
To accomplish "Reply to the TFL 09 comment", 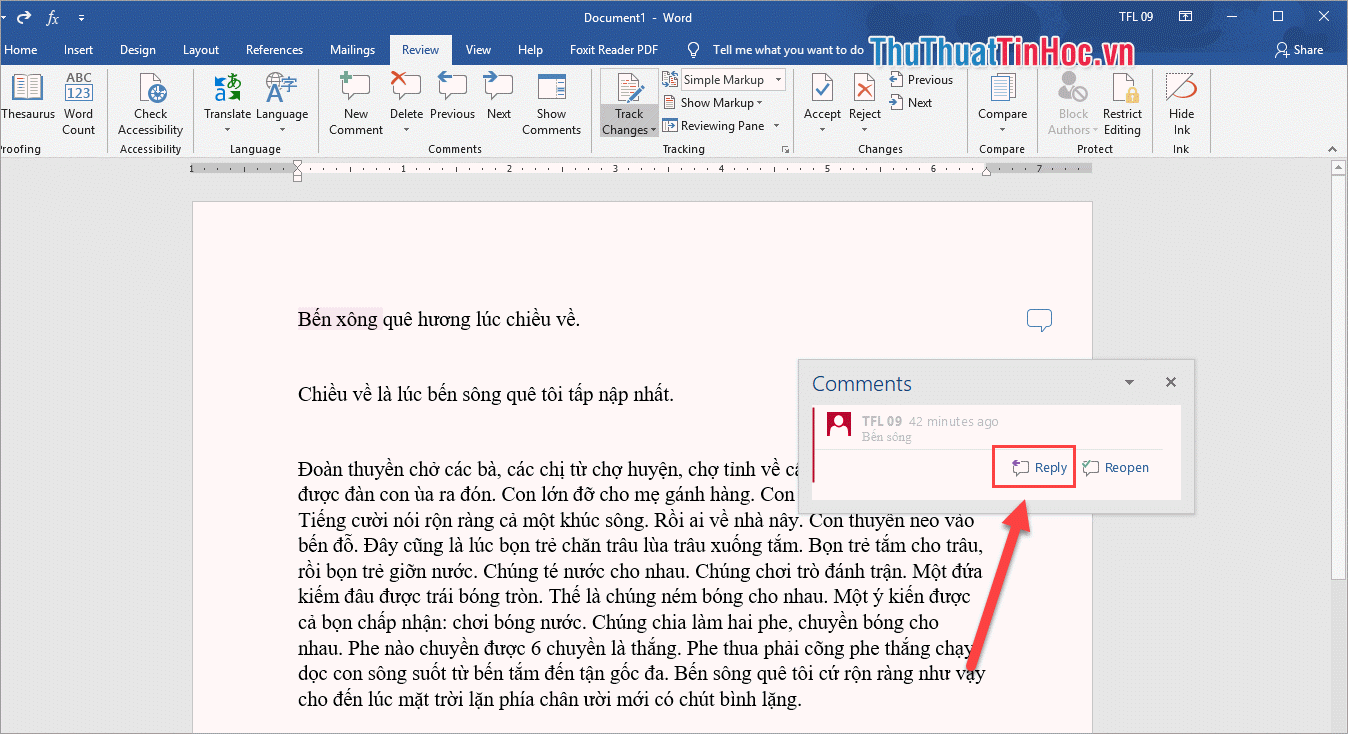I will coord(1040,467).
